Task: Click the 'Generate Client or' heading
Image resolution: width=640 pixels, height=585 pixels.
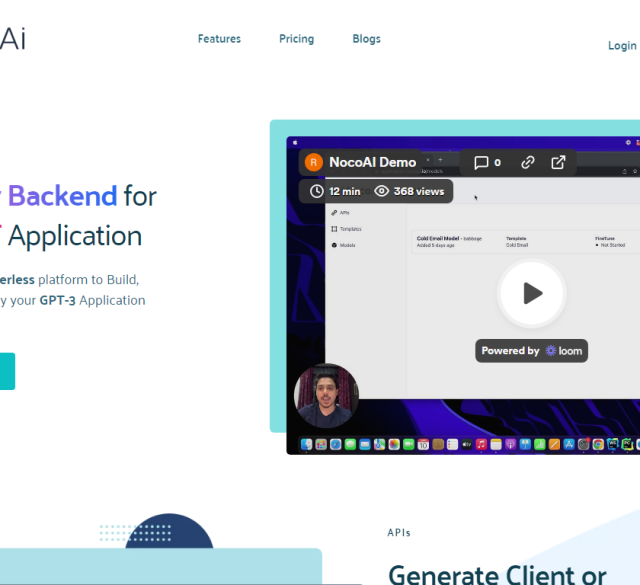Action: (x=497, y=575)
